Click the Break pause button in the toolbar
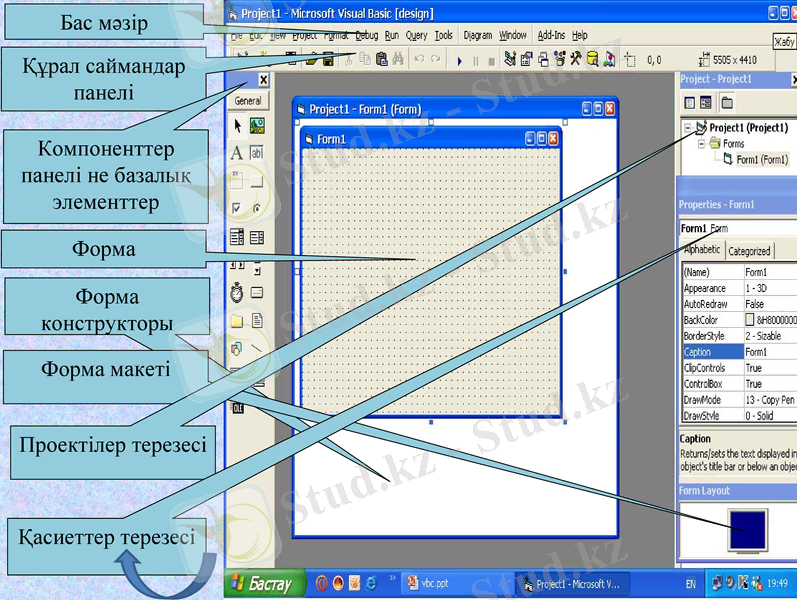 (476, 61)
